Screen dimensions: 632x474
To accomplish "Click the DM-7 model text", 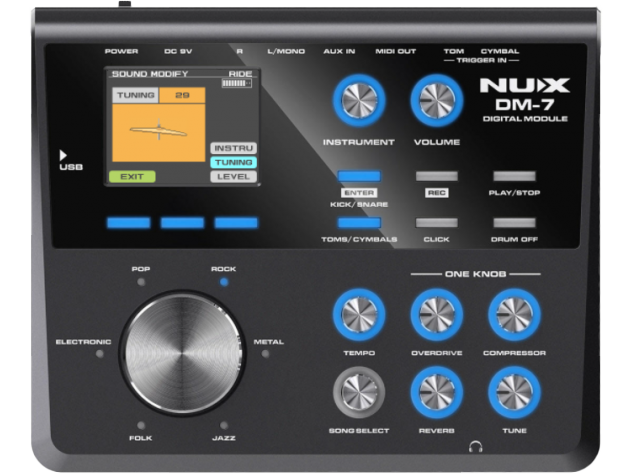I will tap(525, 105).
